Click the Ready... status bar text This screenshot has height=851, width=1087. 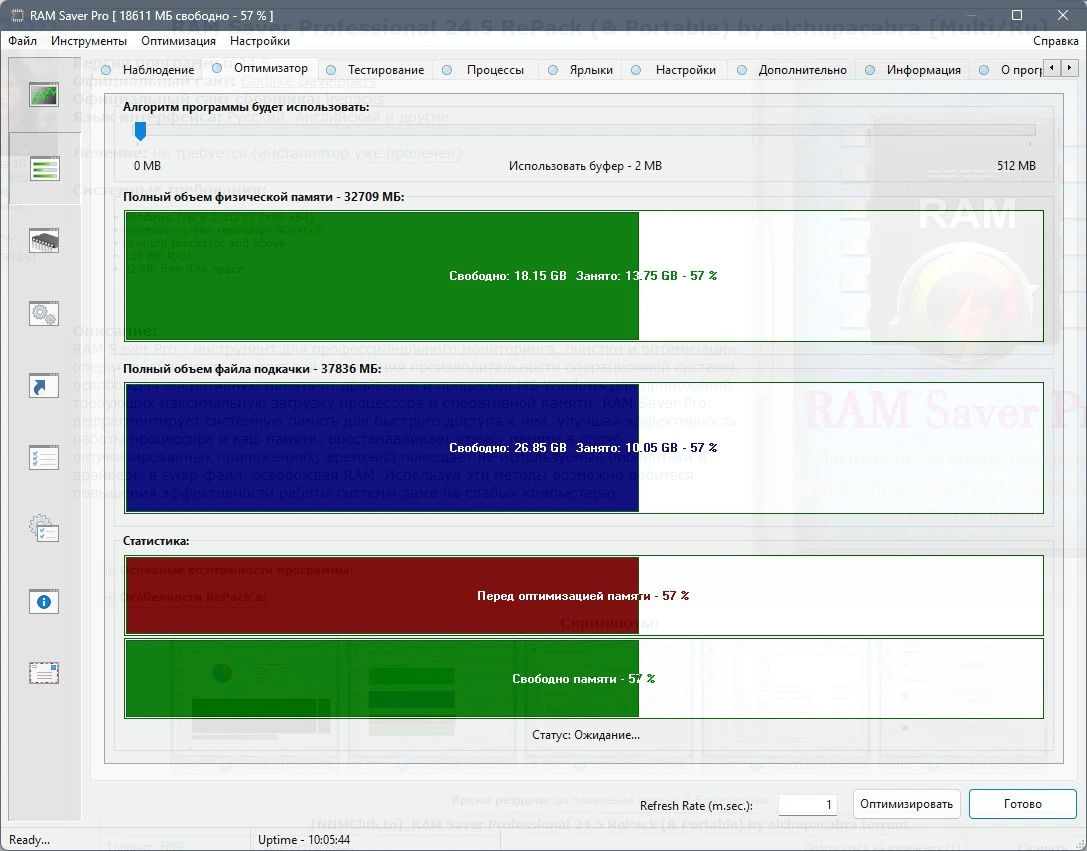[29, 840]
